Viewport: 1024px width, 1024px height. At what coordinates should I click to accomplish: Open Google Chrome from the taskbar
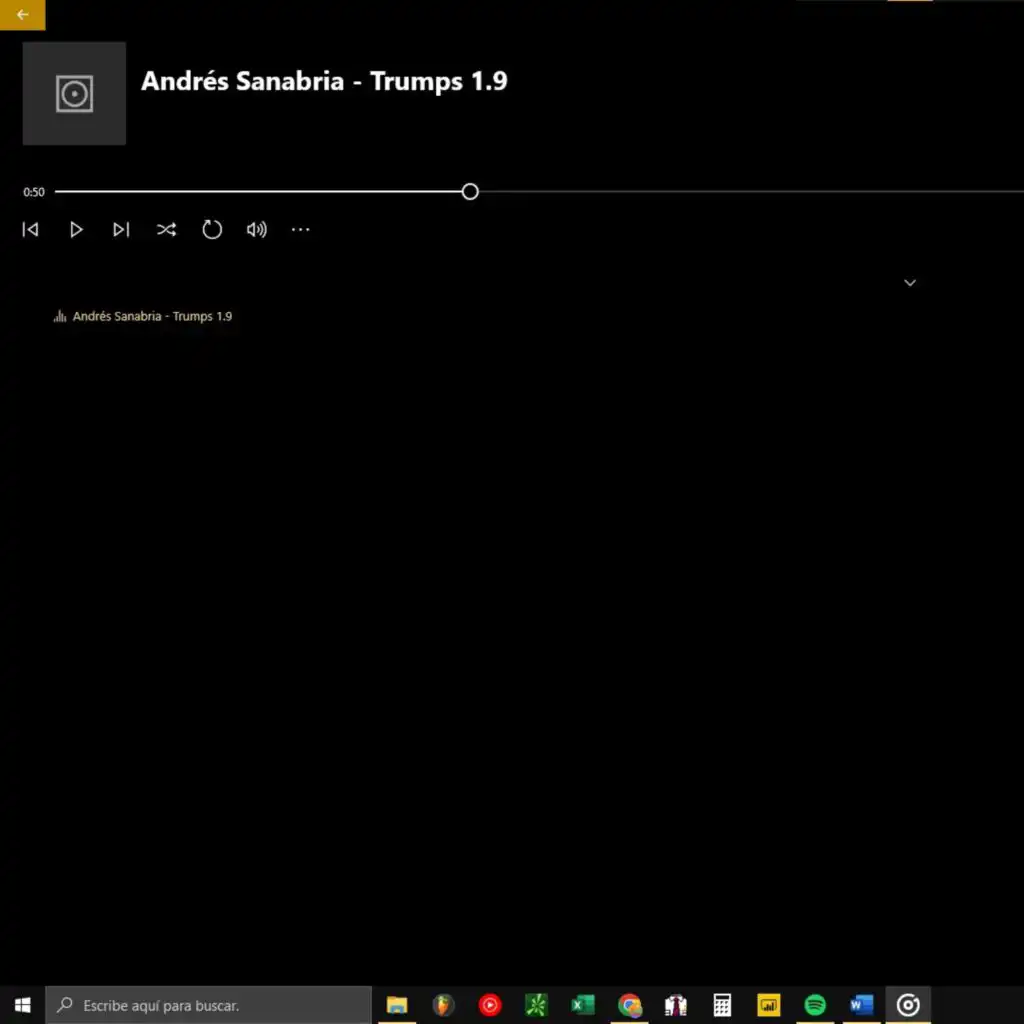click(x=630, y=1005)
